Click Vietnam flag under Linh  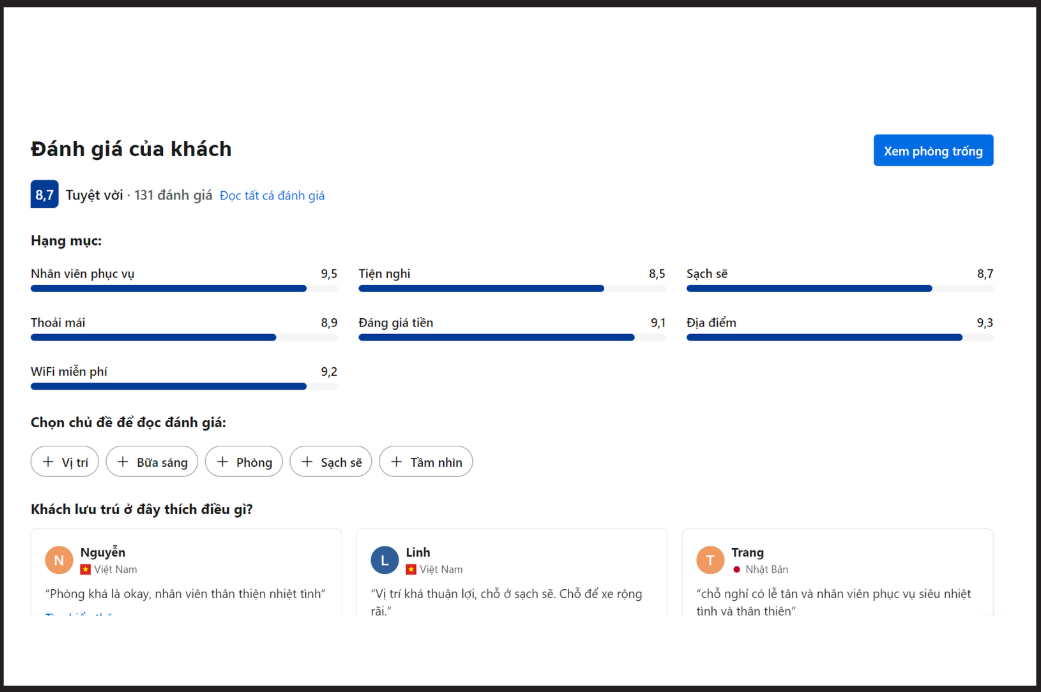pos(411,569)
